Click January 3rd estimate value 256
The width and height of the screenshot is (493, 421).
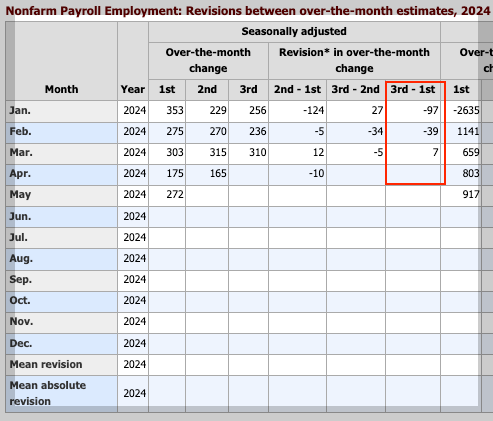(258, 110)
